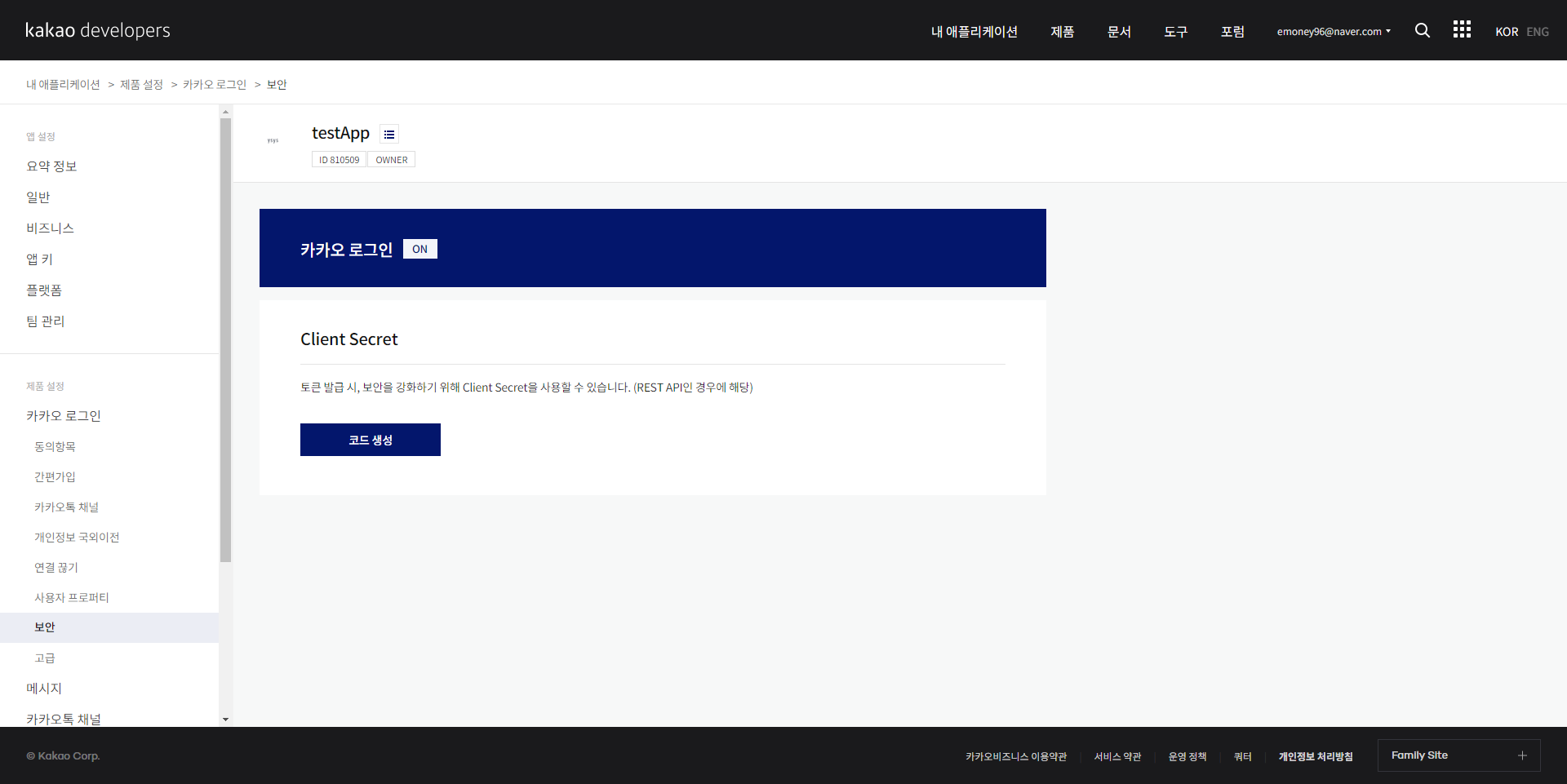Open the 포럼 top menu
Screen dimensions: 1567x784
(x=1232, y=32)
